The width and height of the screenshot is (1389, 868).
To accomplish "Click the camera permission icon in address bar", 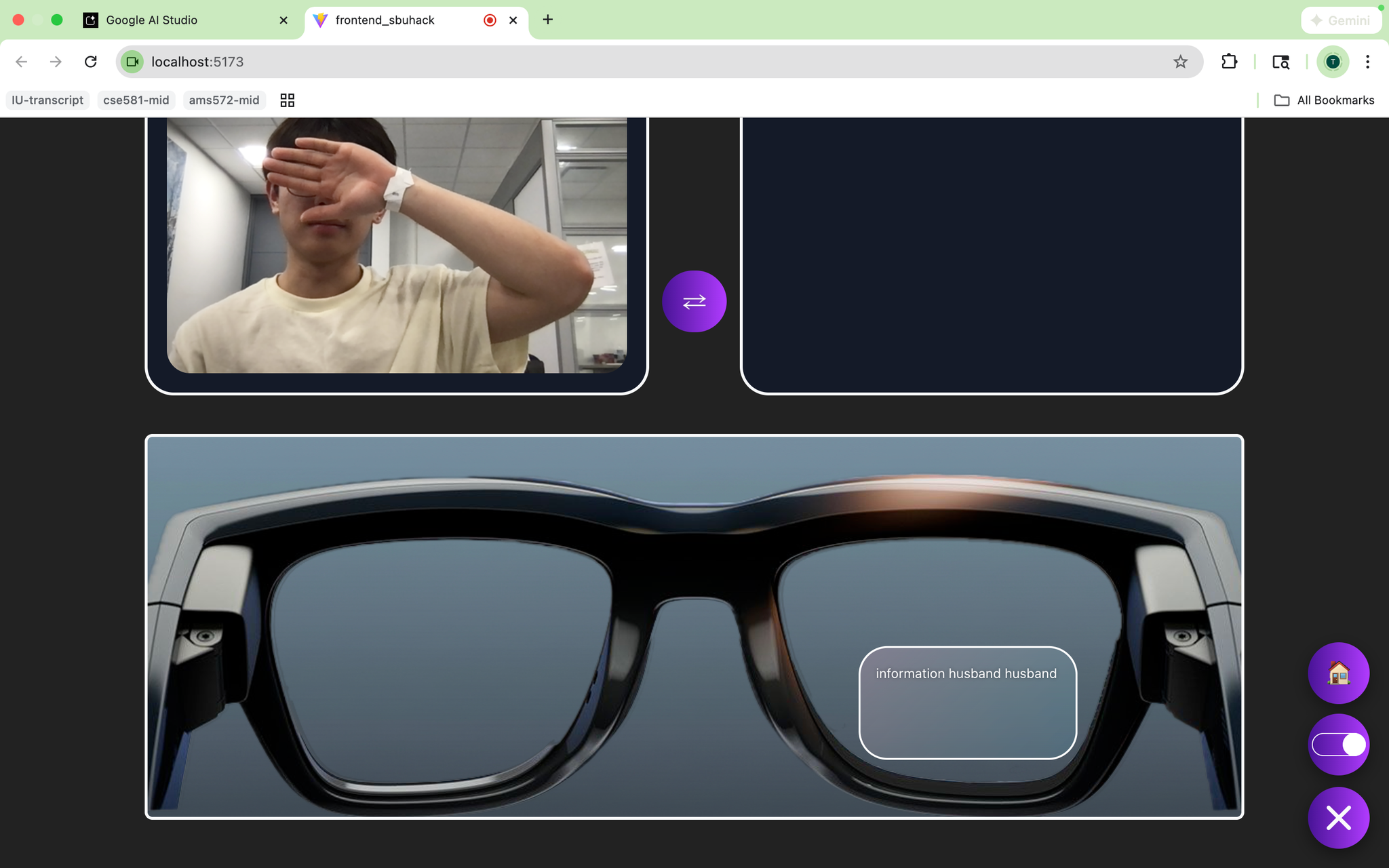I will tap(132, 62).
